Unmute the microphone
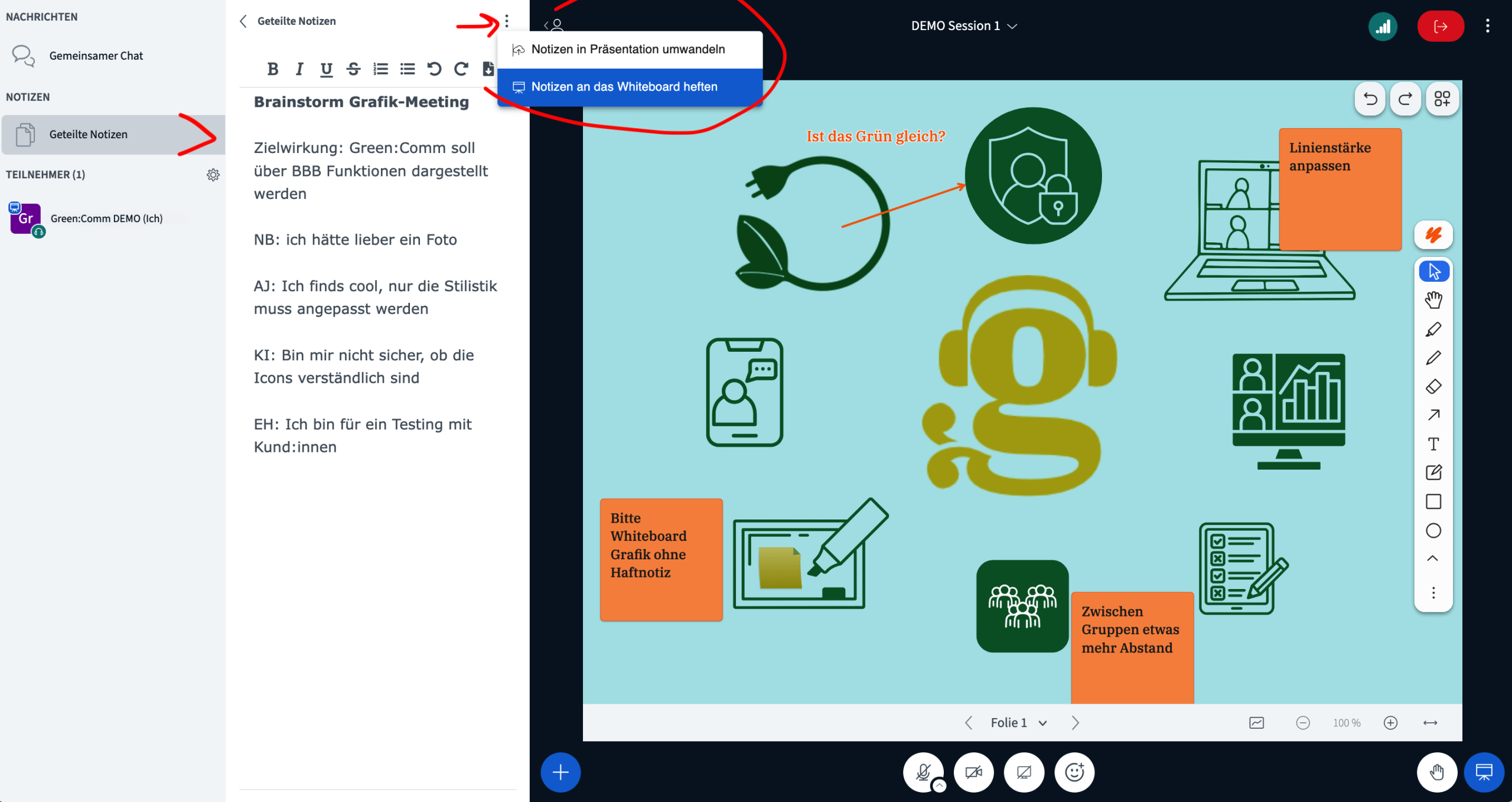 click(923, 772)
